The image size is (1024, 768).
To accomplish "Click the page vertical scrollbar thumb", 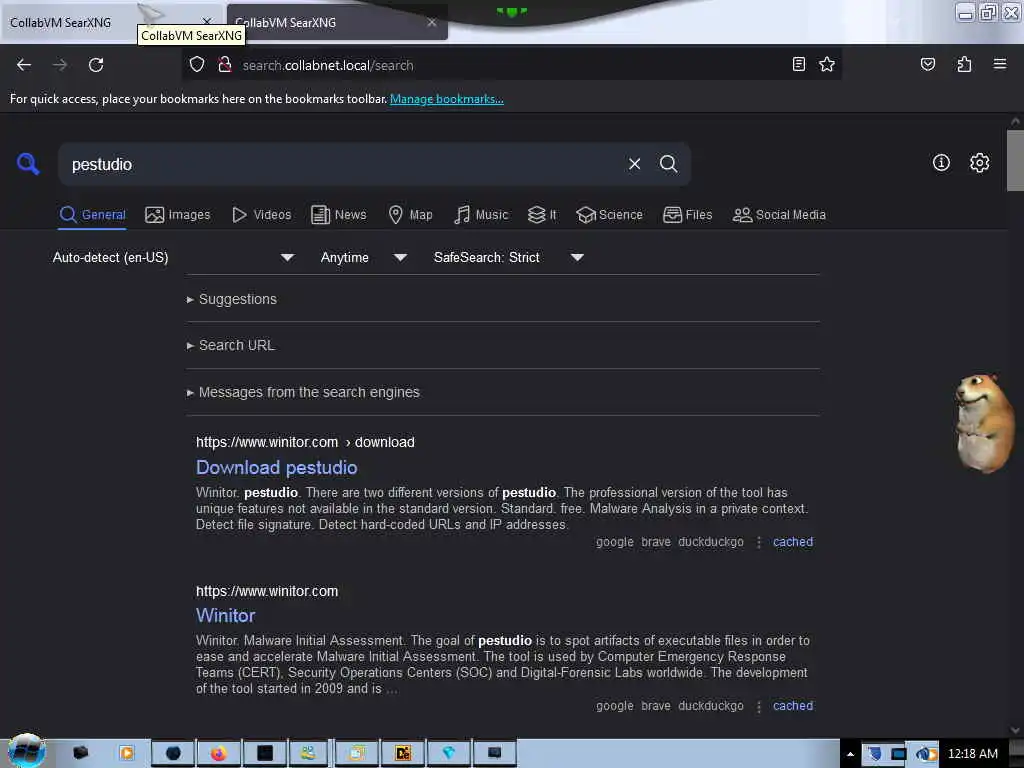I will (x=1015, y=160).
